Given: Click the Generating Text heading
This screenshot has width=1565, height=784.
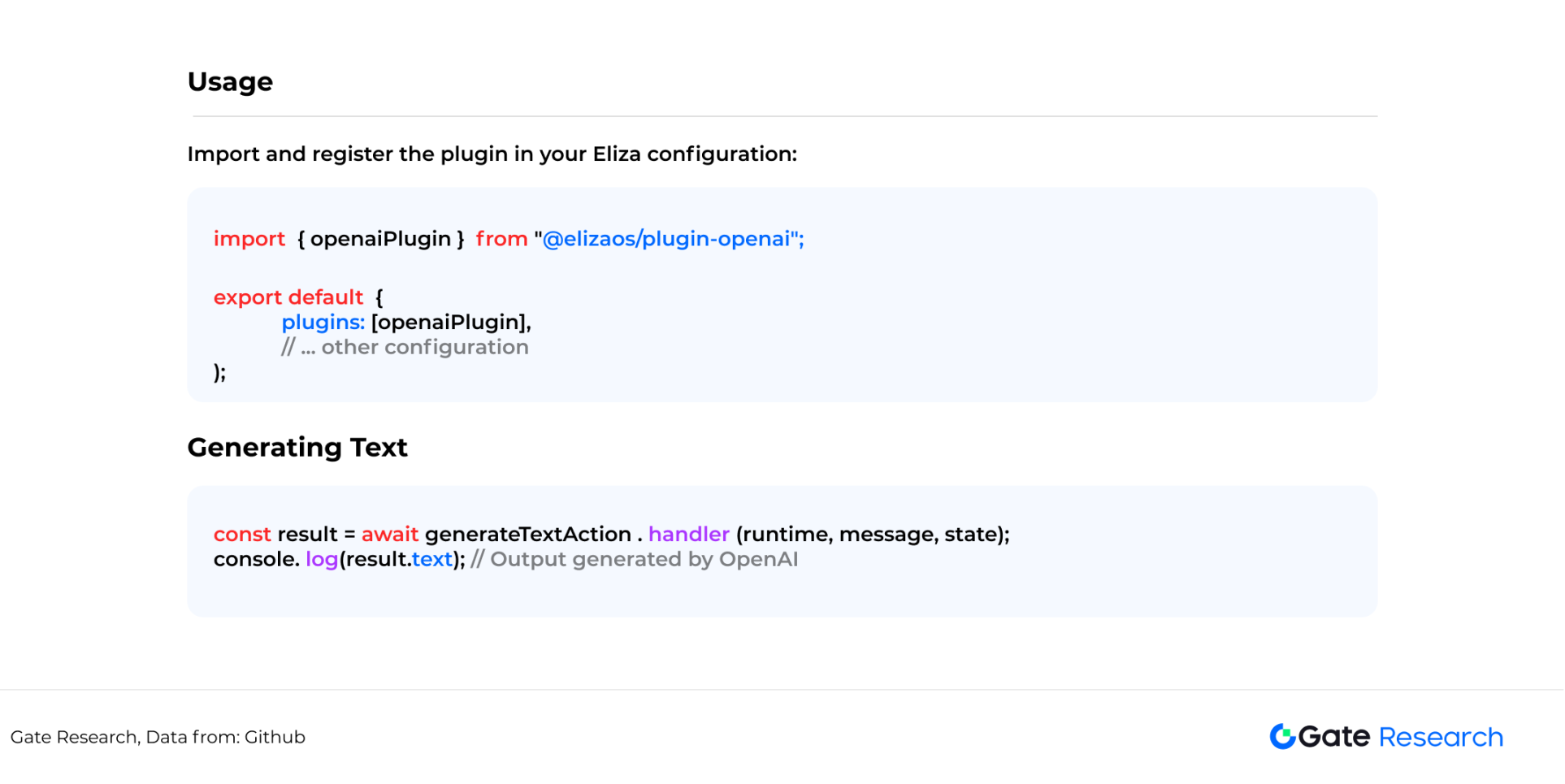Looking at the screenshot, I should coord(297,448).
